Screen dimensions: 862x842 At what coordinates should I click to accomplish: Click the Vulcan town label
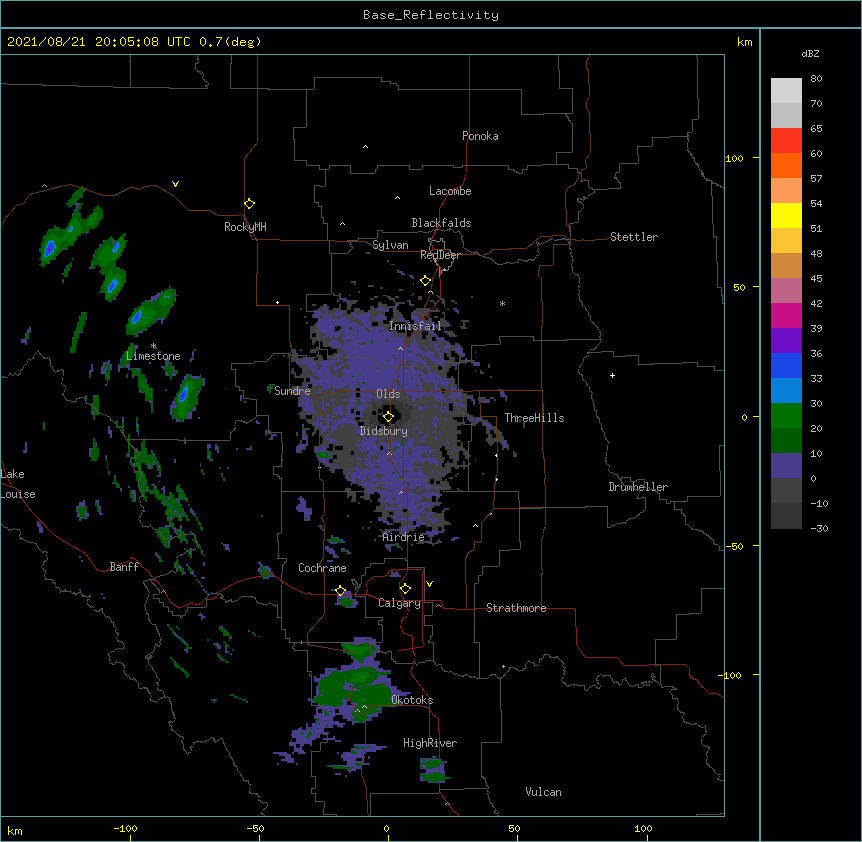pyautogui.click(x=543, y=792)
